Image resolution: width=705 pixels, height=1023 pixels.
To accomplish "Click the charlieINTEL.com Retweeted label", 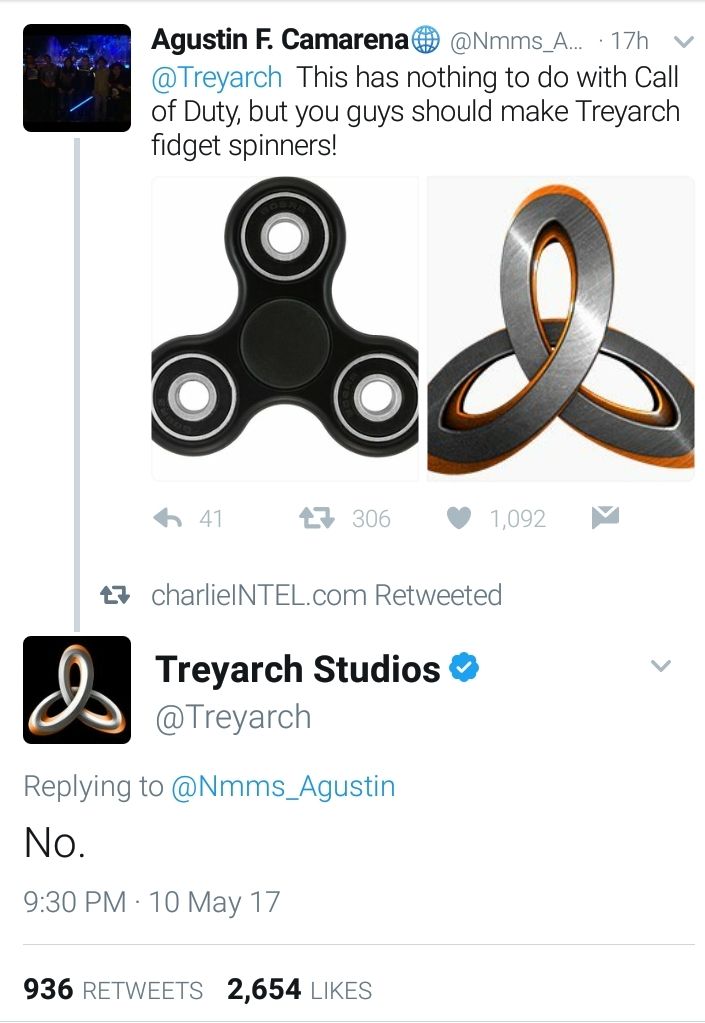I will click(x=326, y=595).
